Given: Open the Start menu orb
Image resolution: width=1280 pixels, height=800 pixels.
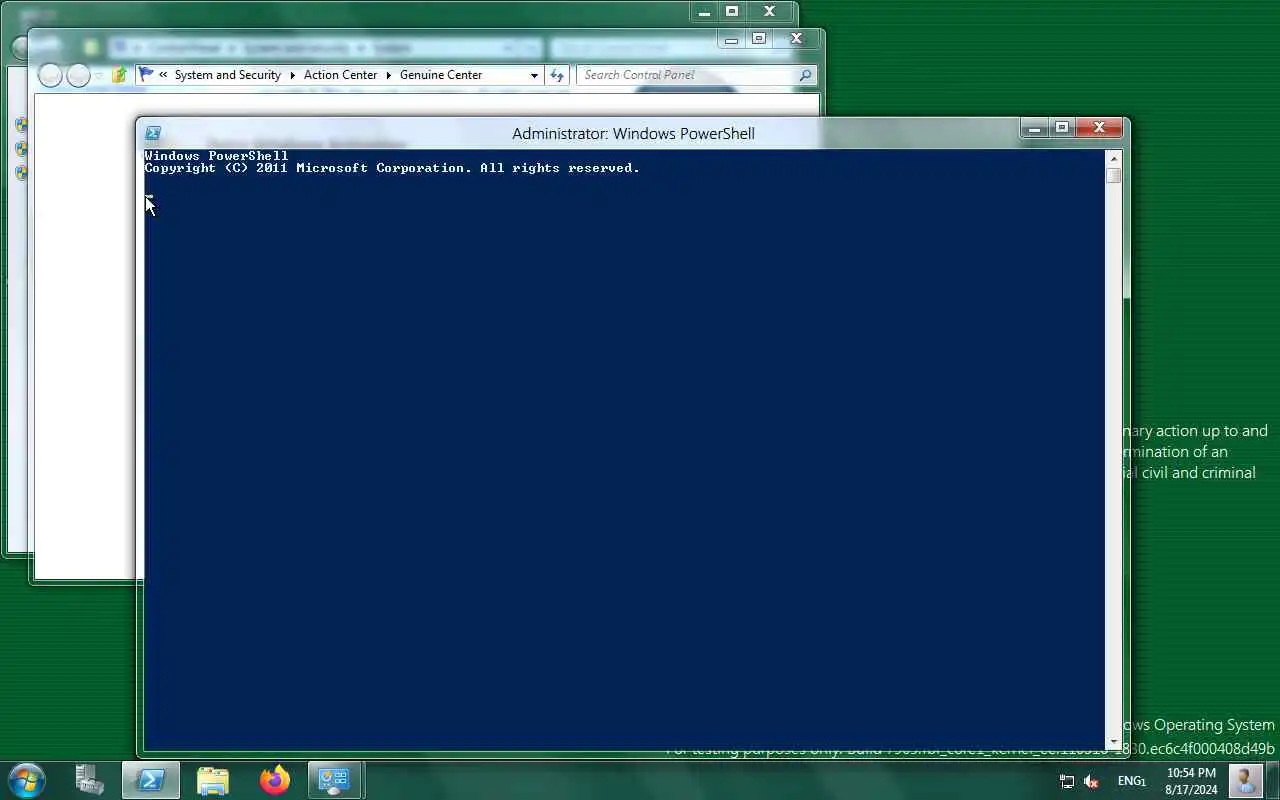Looking at the screenshot, I should [x=26, y=780].
